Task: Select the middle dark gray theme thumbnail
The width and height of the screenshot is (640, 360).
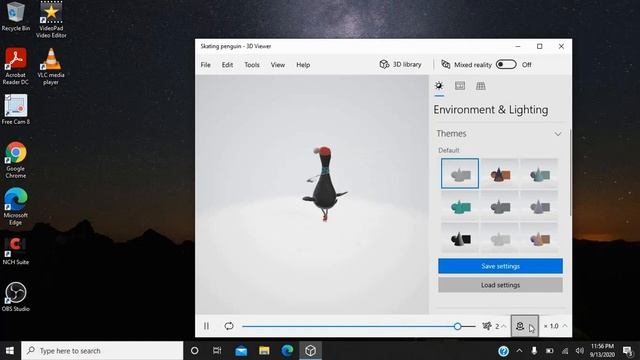Action: point(500,206)
